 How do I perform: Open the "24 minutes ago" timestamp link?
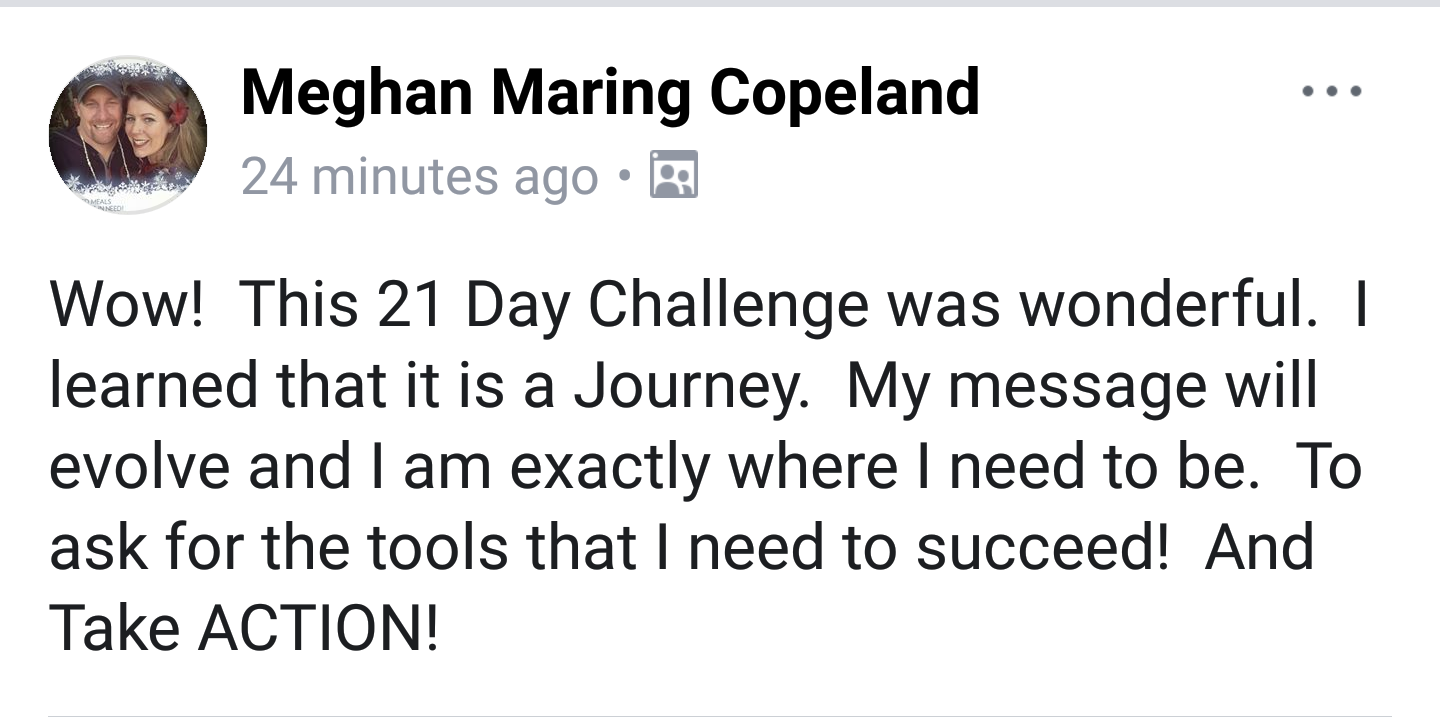[x=420, y=178]
